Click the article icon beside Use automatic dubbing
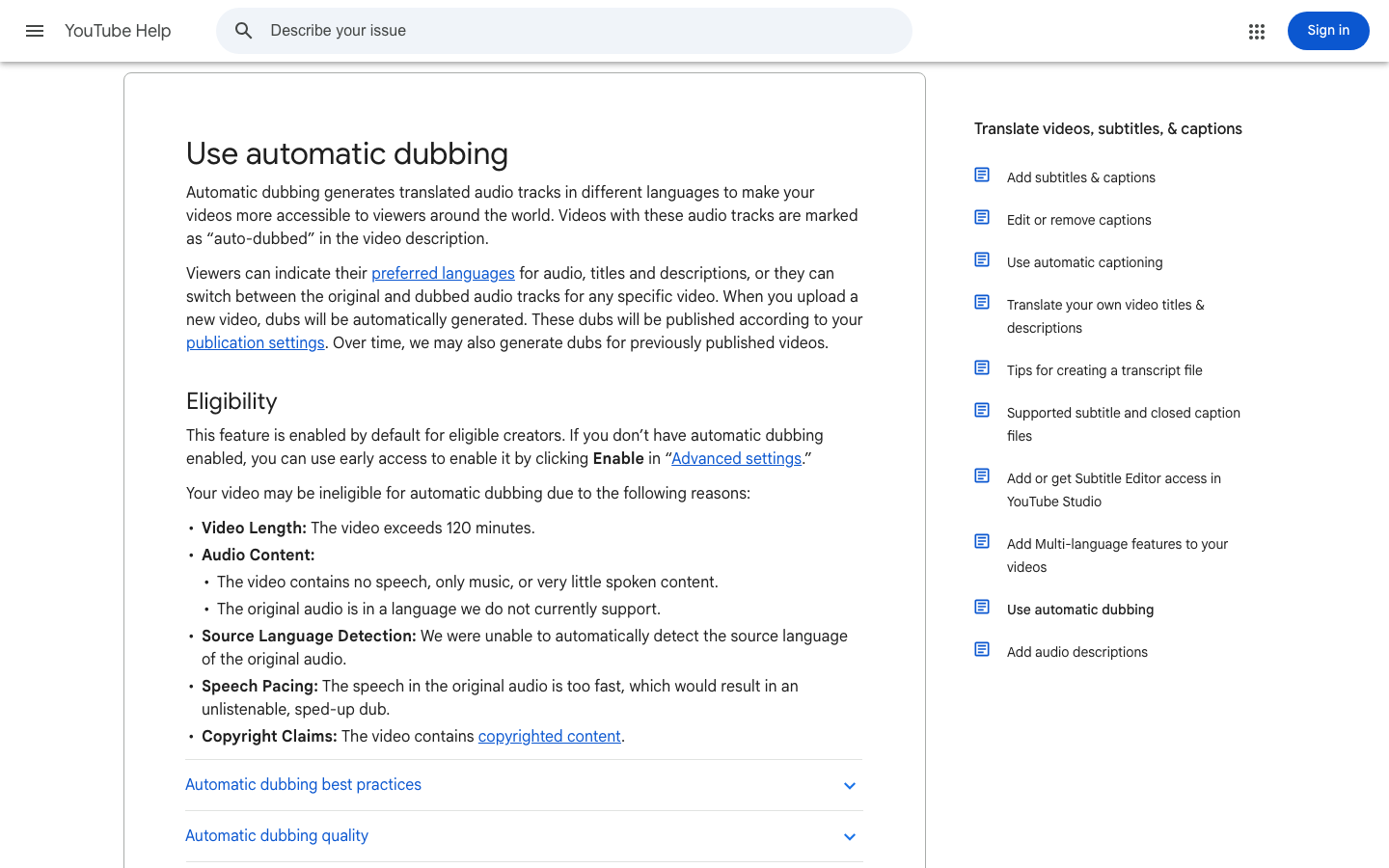 click(982, 607)
